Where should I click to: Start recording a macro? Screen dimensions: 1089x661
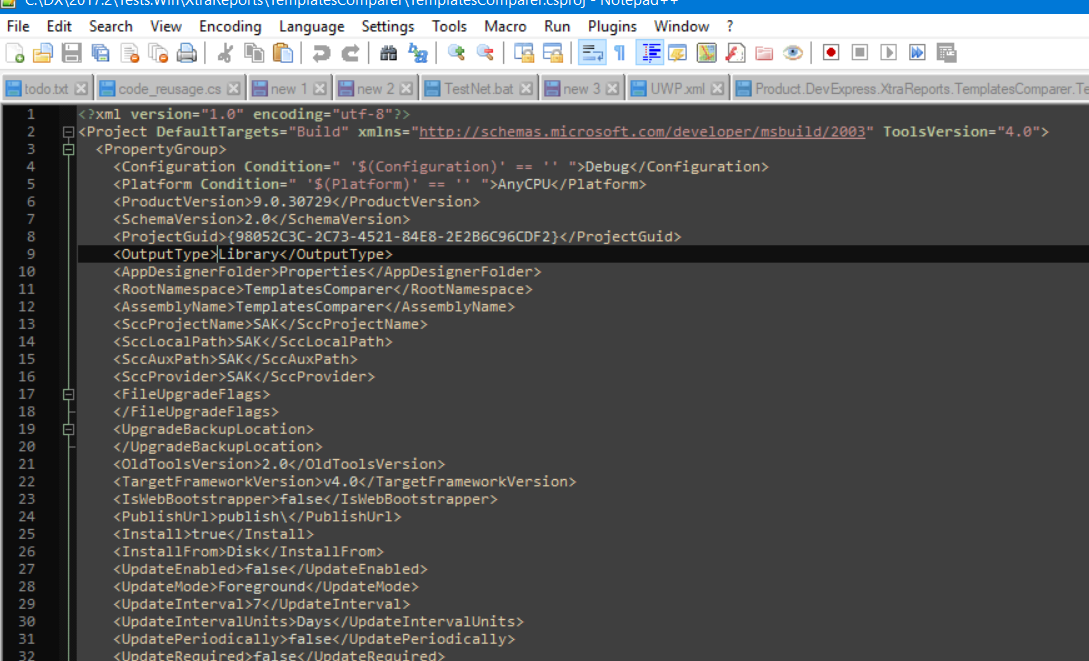tap(832, 52)
